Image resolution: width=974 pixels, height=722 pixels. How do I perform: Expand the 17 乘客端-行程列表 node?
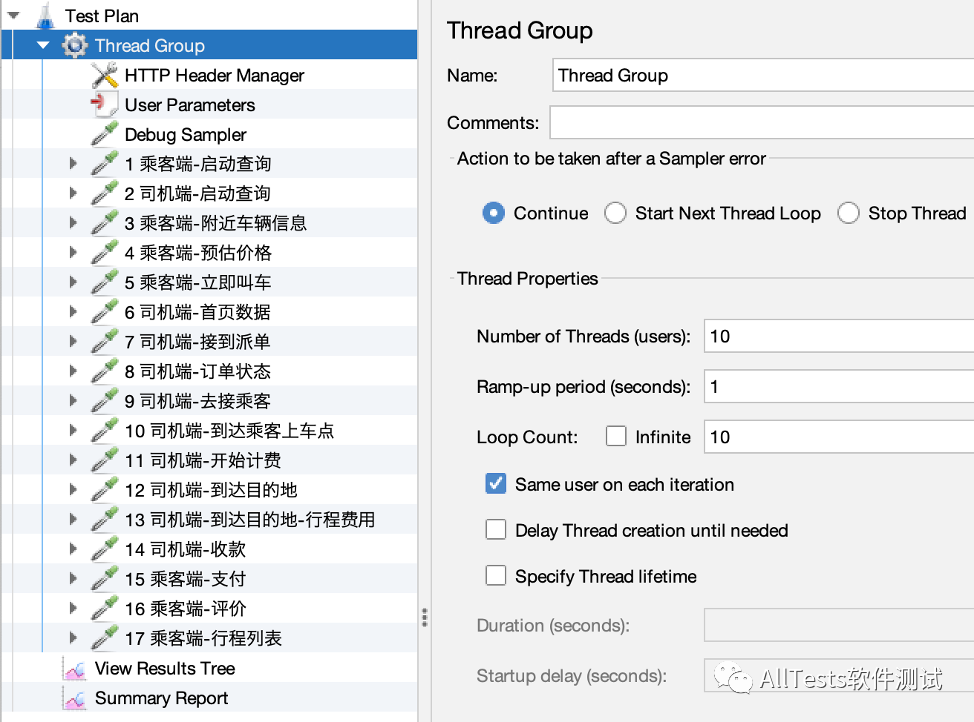[x=73, y=638]
